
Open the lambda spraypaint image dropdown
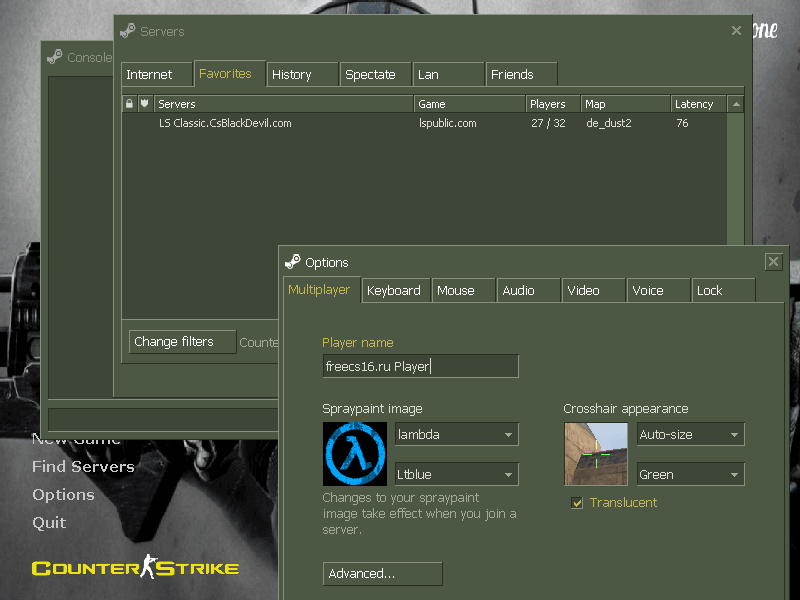pos(456,435)
